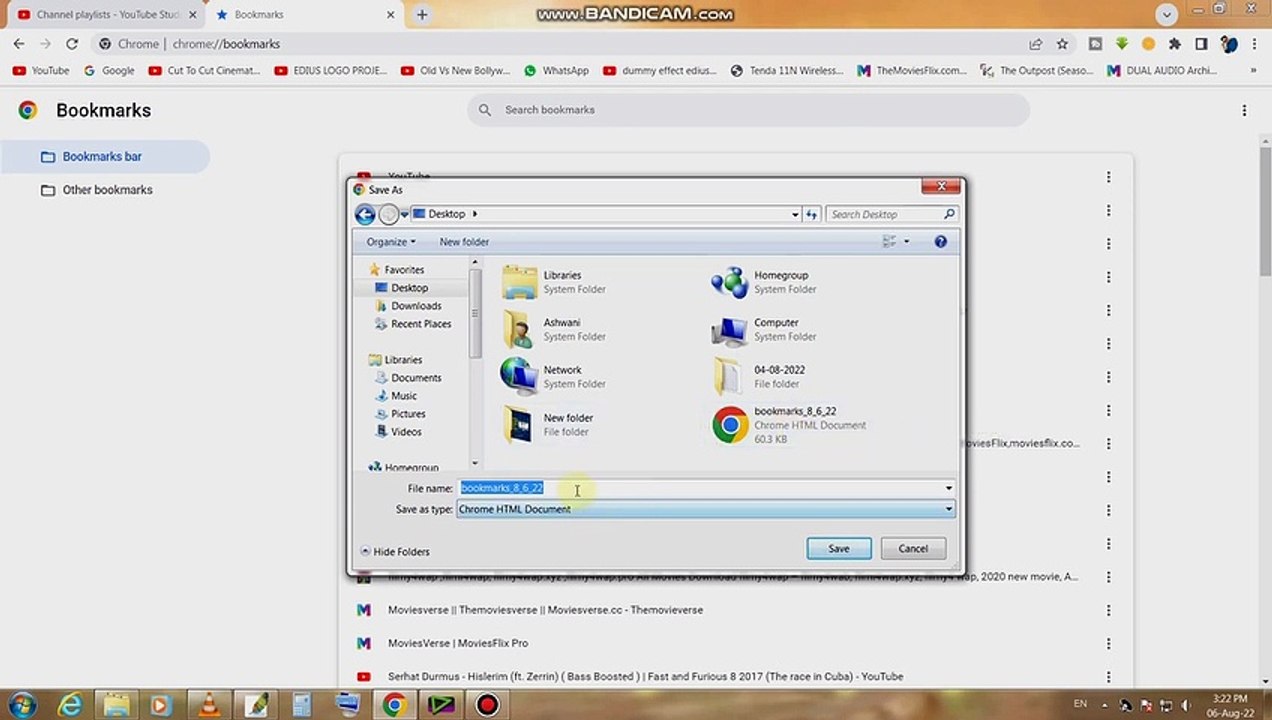This screenshot has width=1272, height=720.
Task: Select Desktop under Favorites
Action: pos(409,288)
